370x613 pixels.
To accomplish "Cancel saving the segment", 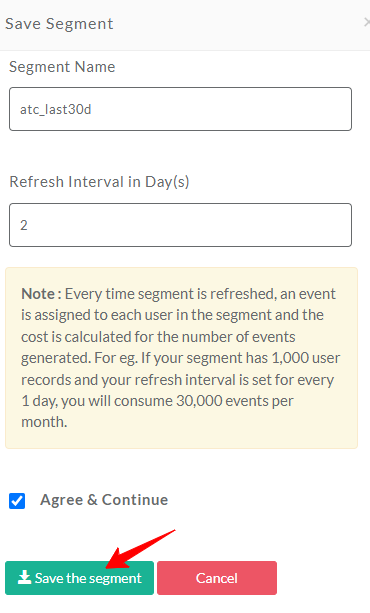I will [x=217, y=578].
